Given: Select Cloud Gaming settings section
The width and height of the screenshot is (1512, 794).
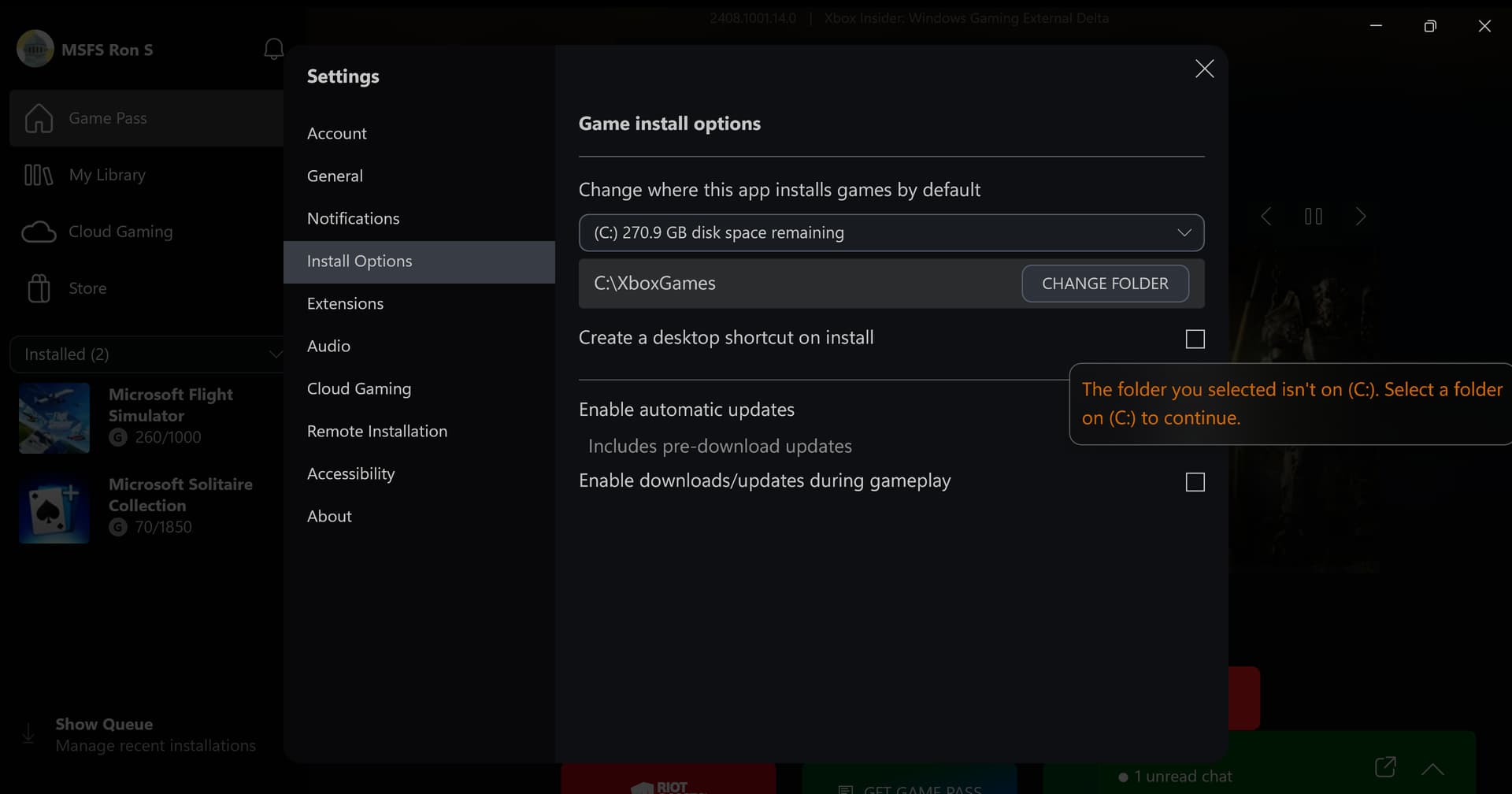Looking at the screenshot, I should coord(419,389).
